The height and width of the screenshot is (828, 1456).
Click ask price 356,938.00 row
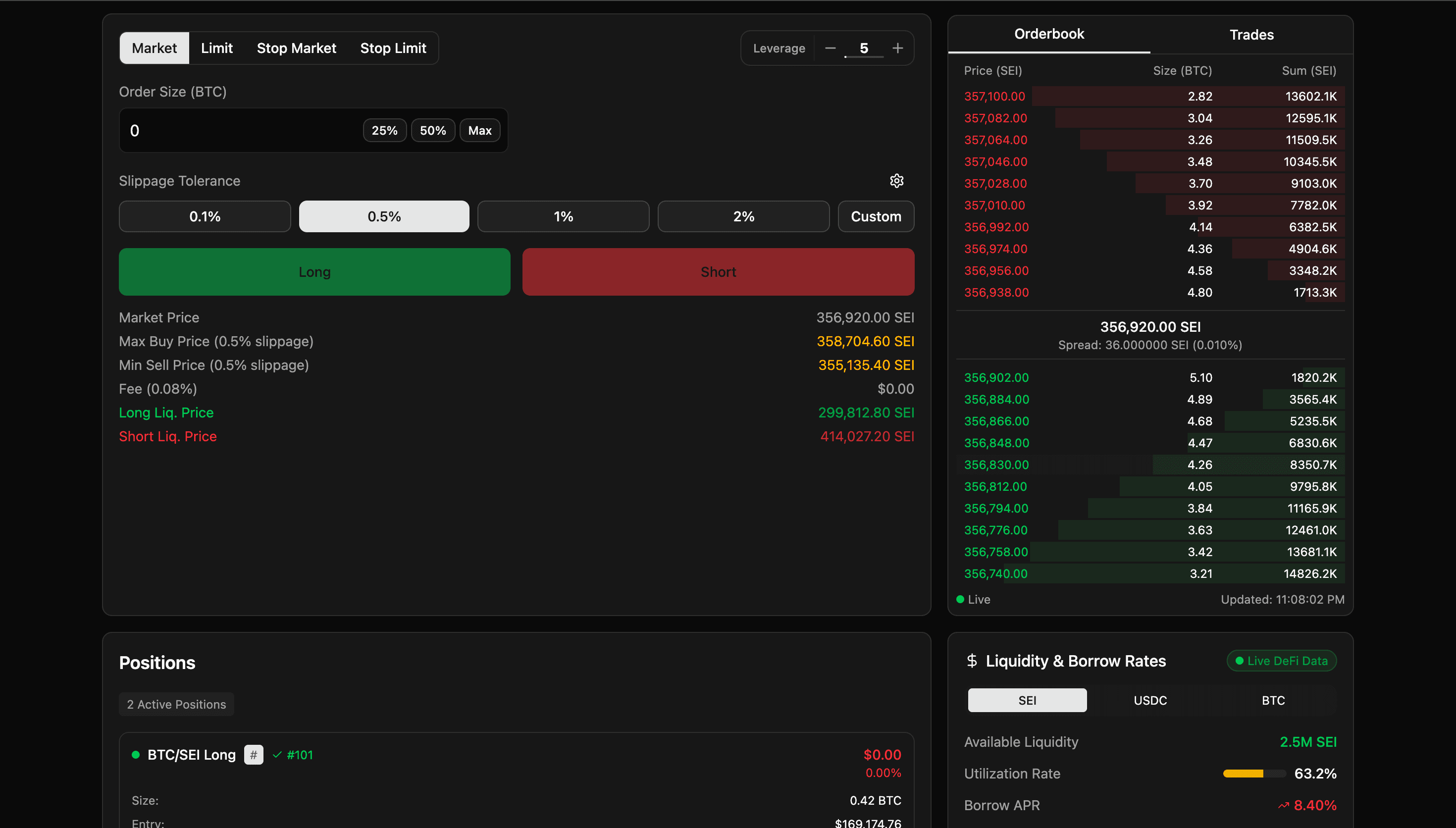tap(1150, 293)
